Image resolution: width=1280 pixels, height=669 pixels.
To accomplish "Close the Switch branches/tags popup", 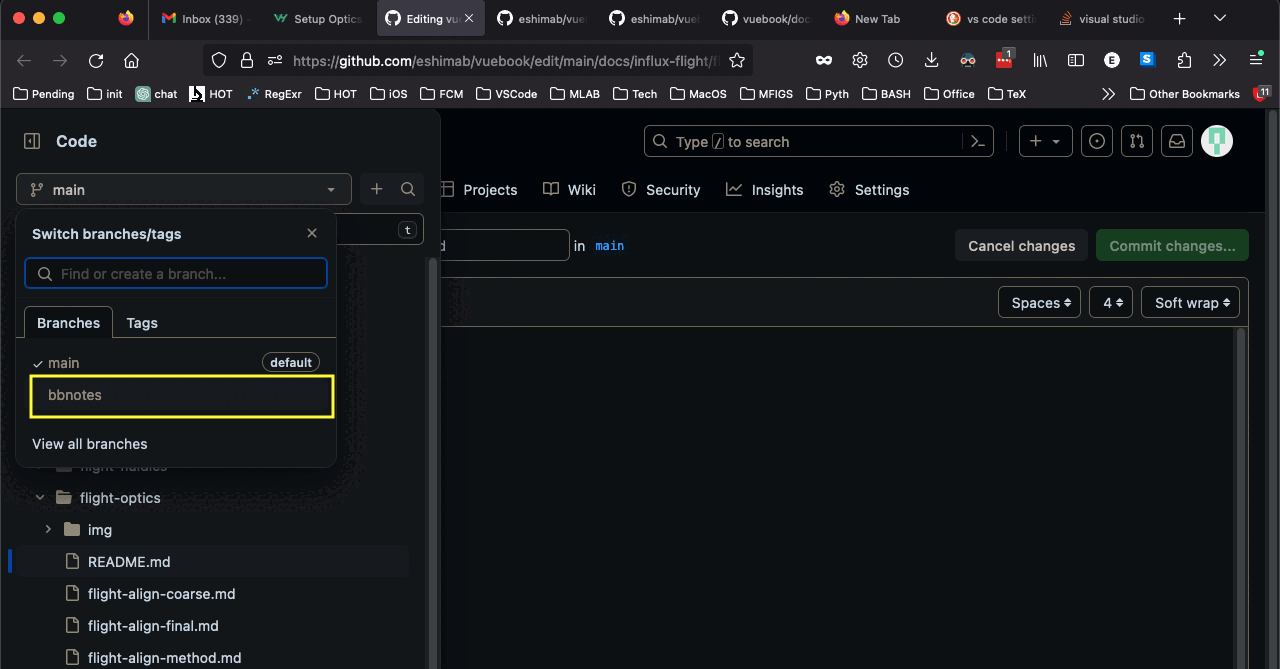I will click(x=312, y=233).
